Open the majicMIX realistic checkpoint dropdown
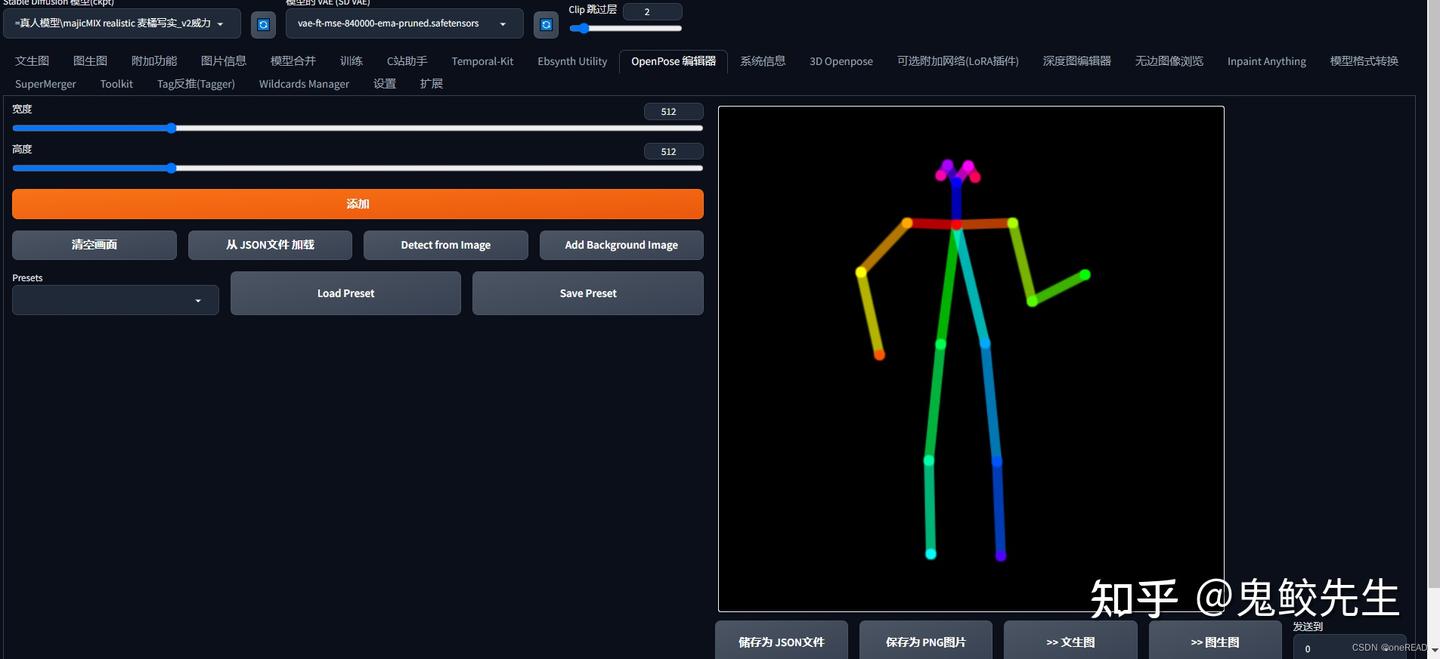The width and height of the screenshot is (1440, 659). (x=122, y=24)
